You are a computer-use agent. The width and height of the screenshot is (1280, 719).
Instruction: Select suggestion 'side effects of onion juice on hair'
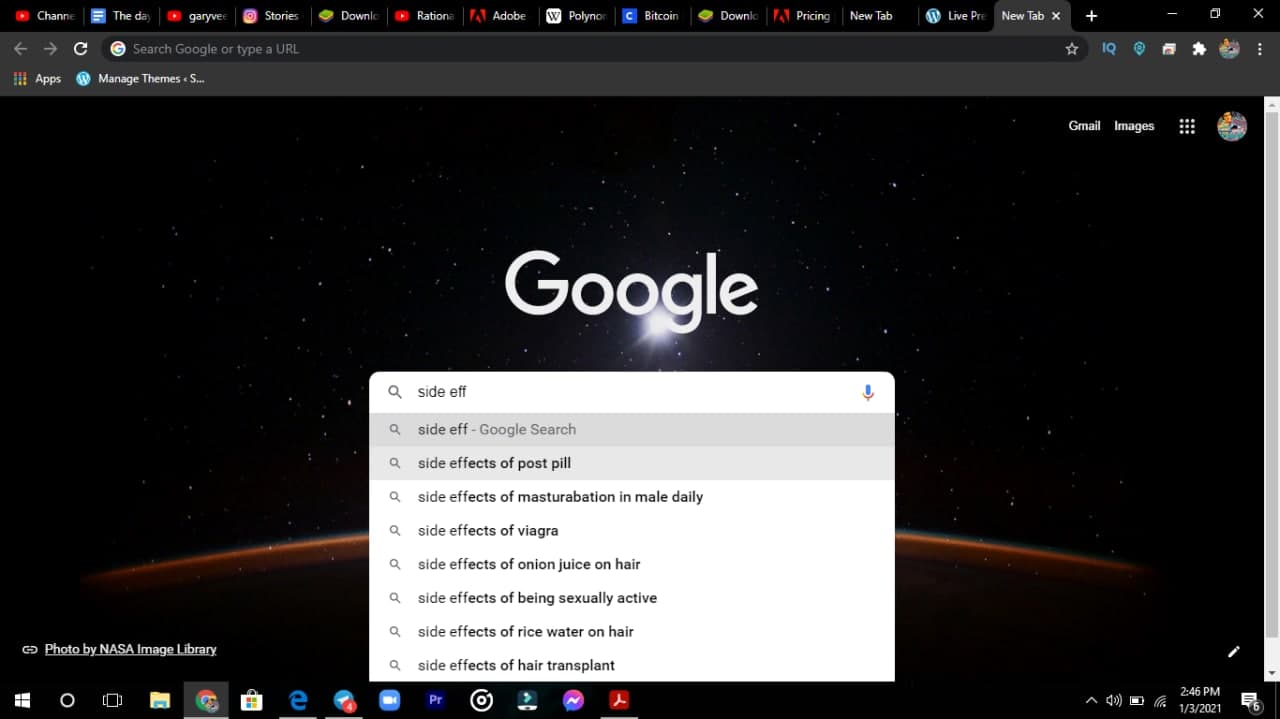tap(632, 564)
